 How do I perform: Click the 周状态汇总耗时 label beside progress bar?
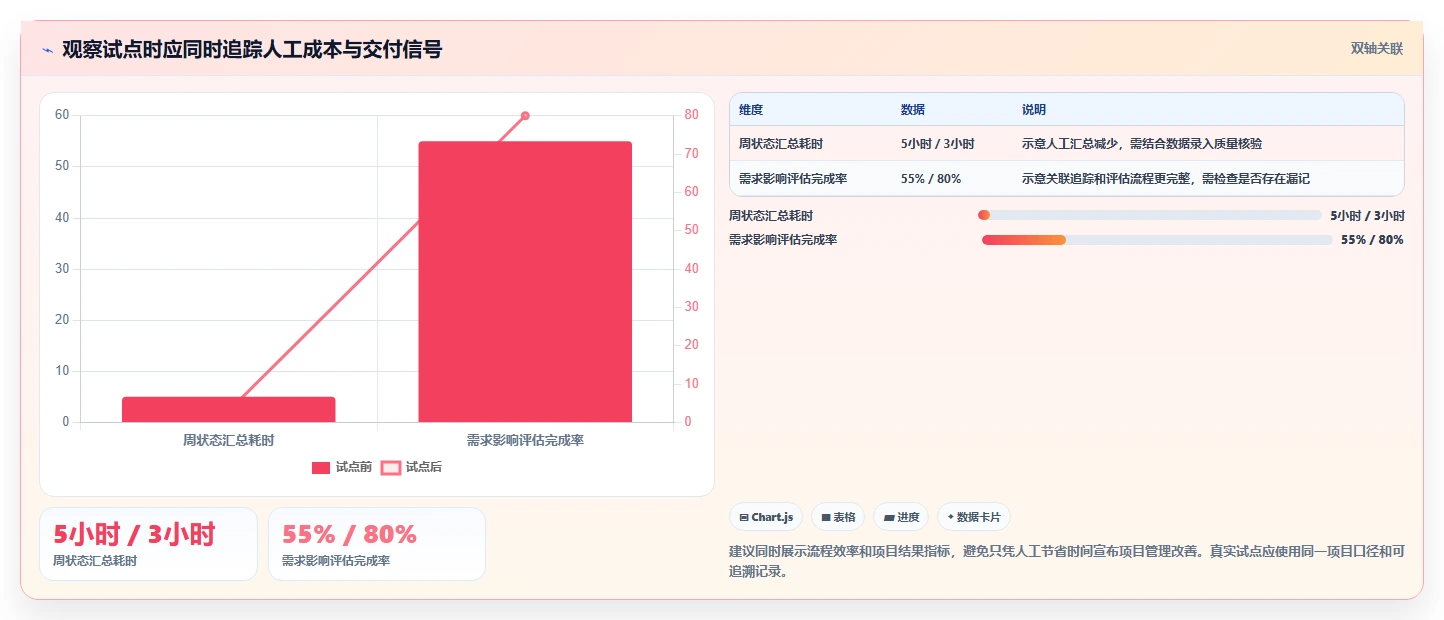pos(771,215)
